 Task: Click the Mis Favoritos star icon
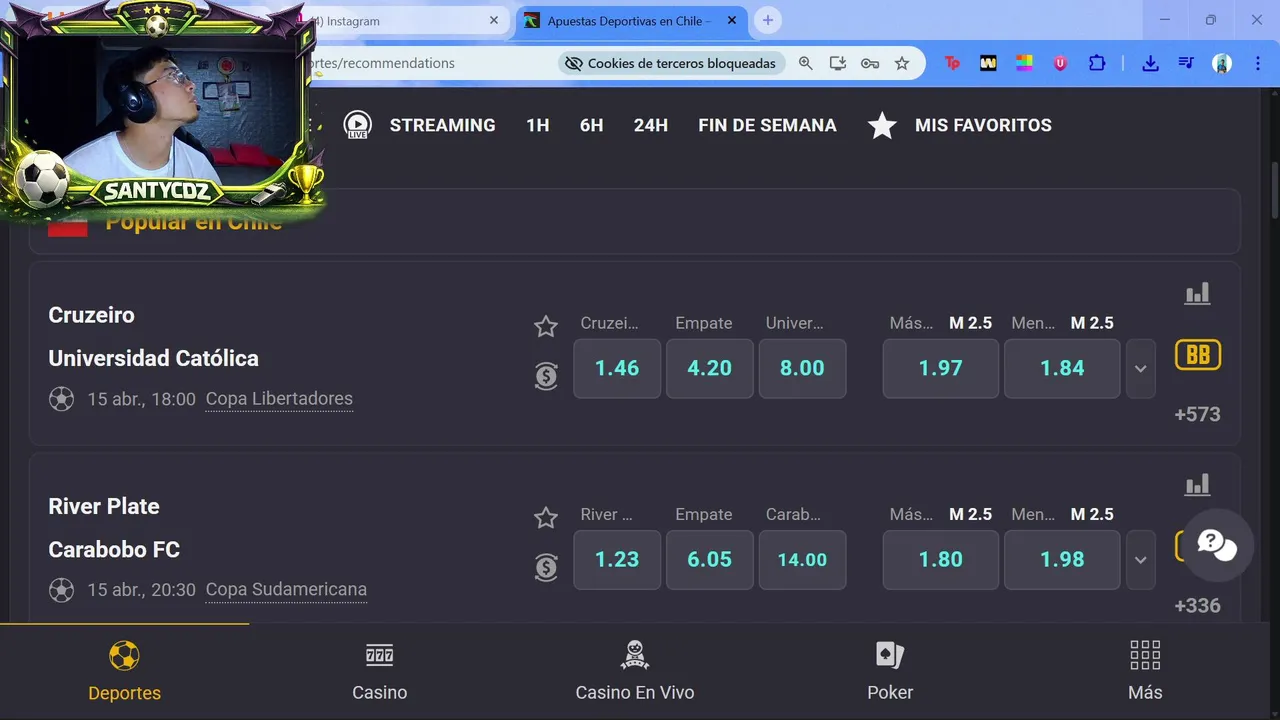tap(882, 125)
